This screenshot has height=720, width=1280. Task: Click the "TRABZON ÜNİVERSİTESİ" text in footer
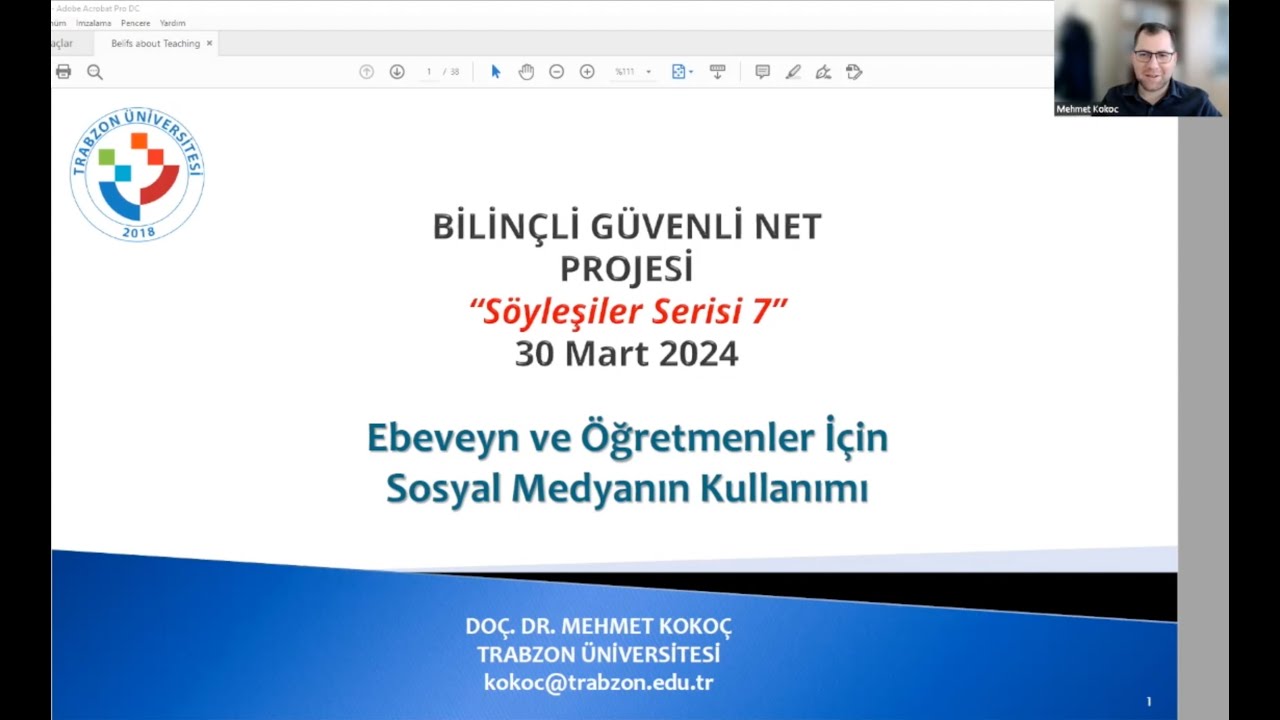coord(598,655)
